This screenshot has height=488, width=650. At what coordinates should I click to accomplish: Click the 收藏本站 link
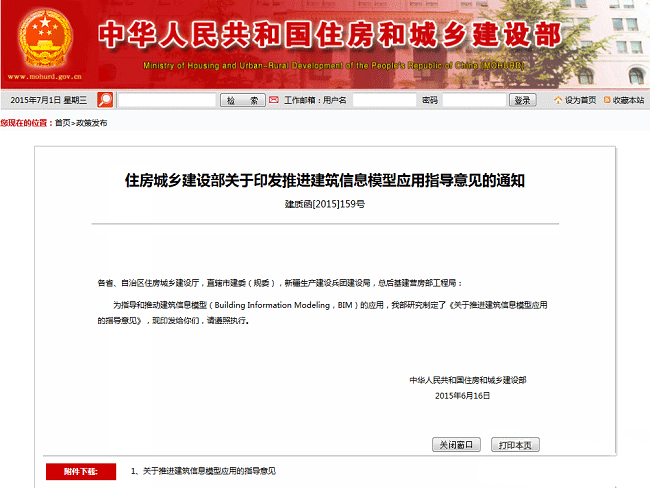point(628,100)
